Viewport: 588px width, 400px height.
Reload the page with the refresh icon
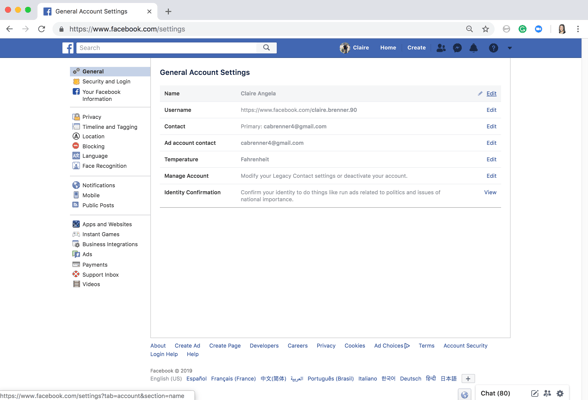[42, 29]
